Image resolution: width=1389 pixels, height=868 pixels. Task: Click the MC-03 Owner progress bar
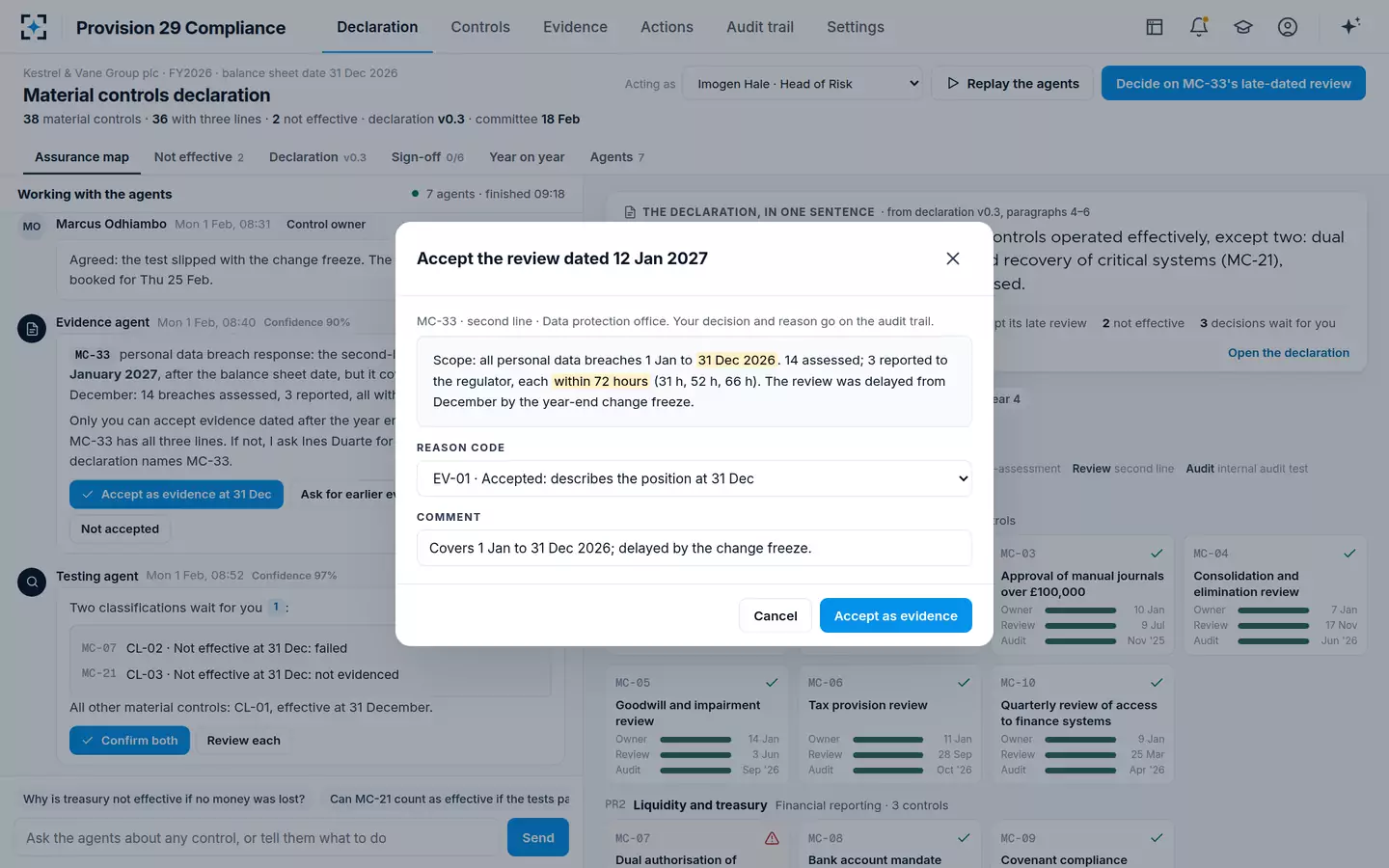pyautogui.click(x=1080, y=610)
